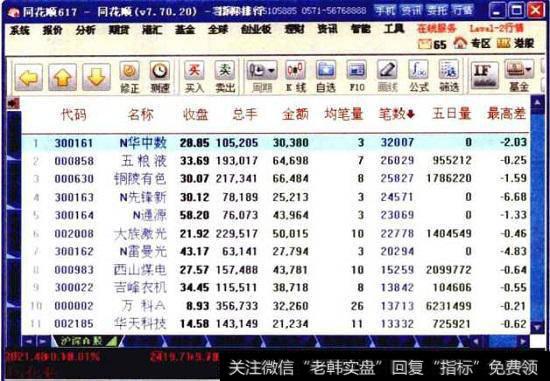The image size is (550, 381).
Task: Select the 大族激光 stock name
Action: click(140, 234)
